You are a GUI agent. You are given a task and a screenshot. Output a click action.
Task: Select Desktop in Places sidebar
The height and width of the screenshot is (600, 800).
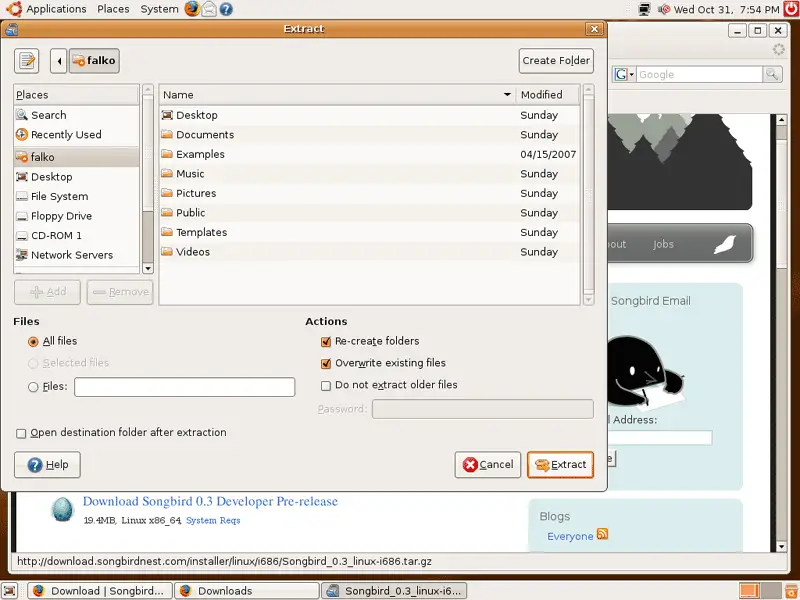pos(77,177)
